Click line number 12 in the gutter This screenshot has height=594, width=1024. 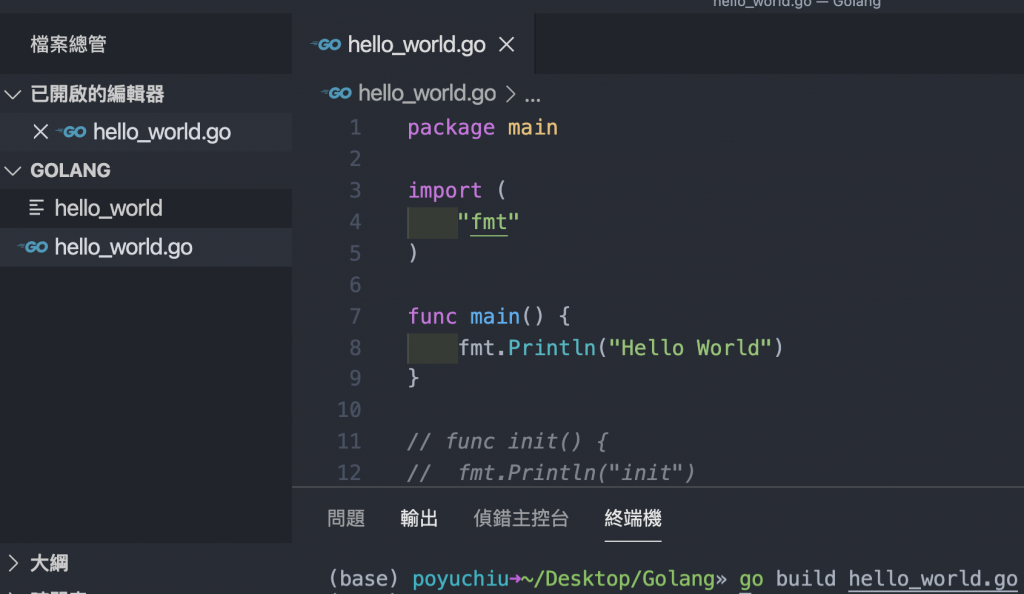[x=349, y=473]
